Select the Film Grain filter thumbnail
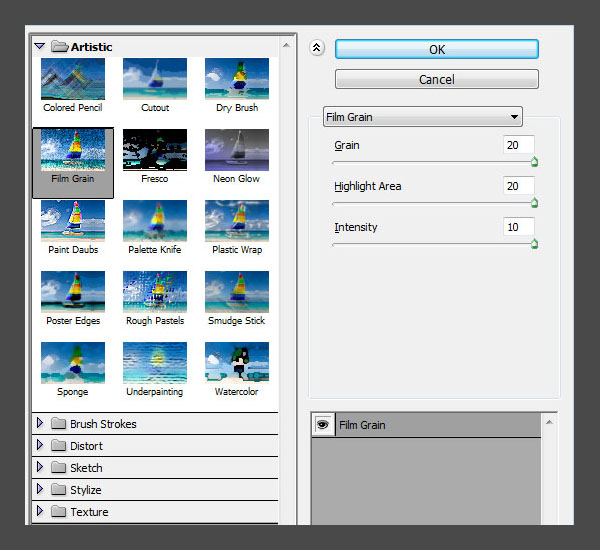 (x=73, y=150)
